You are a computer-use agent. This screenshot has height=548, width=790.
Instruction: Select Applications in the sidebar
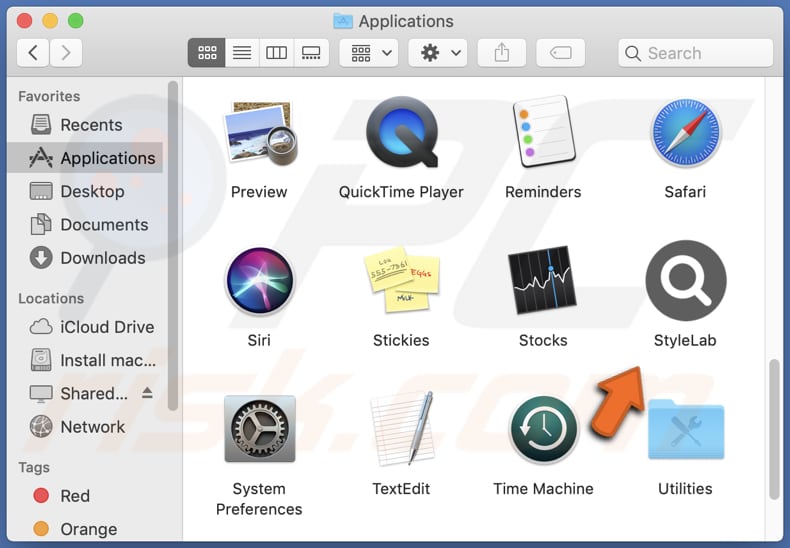[85, 158]
